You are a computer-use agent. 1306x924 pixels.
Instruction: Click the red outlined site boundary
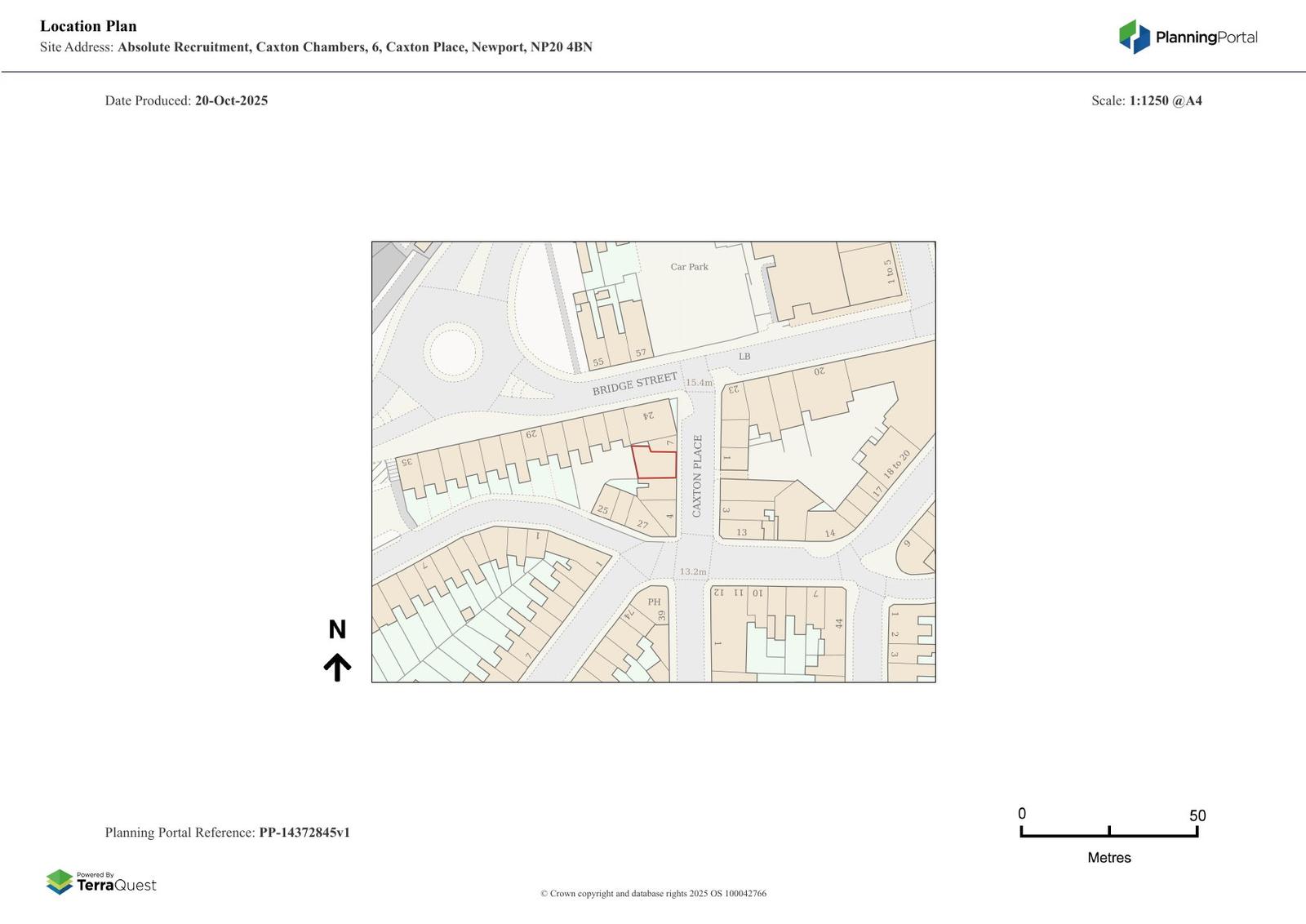[x=655, y=464]
